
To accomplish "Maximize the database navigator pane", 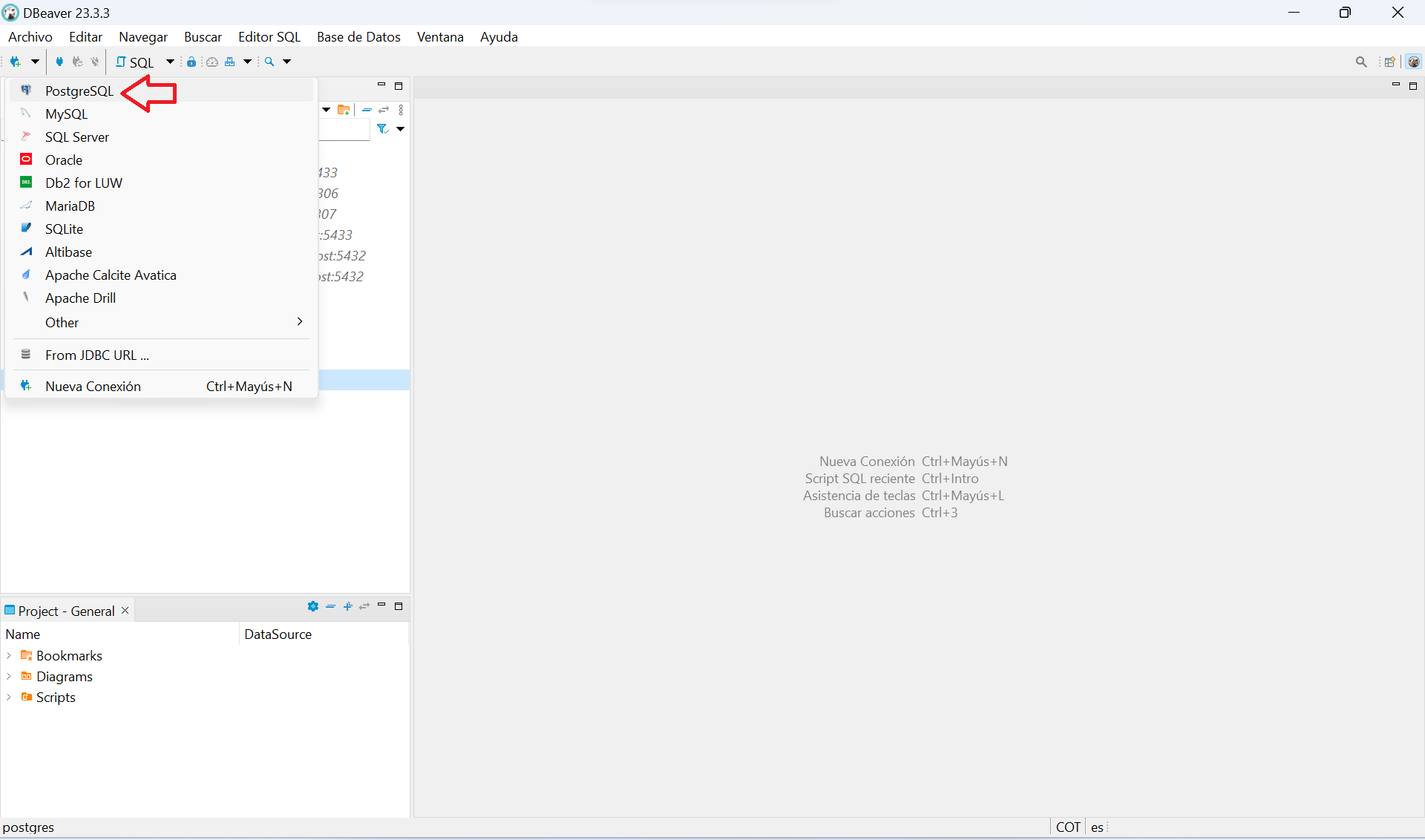I will tap(399, 86).
